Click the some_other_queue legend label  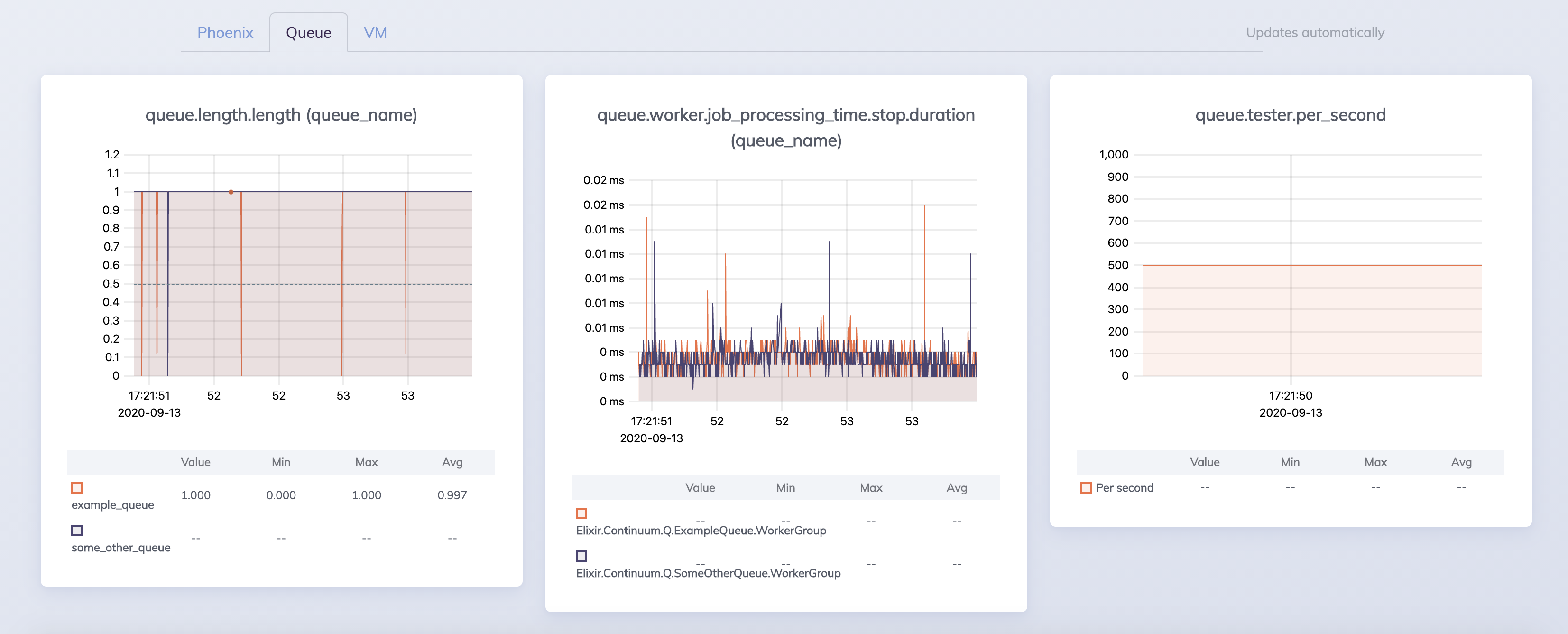120,548
